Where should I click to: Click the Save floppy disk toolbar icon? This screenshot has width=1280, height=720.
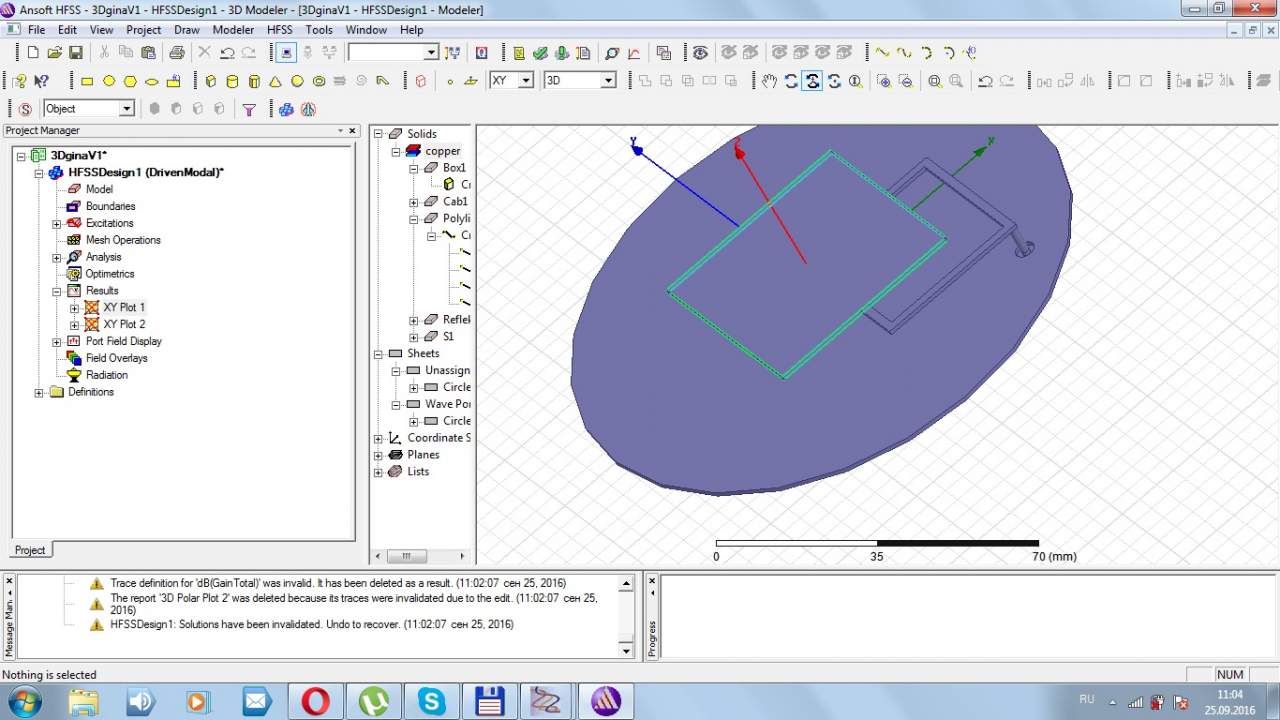coord(75,53)
